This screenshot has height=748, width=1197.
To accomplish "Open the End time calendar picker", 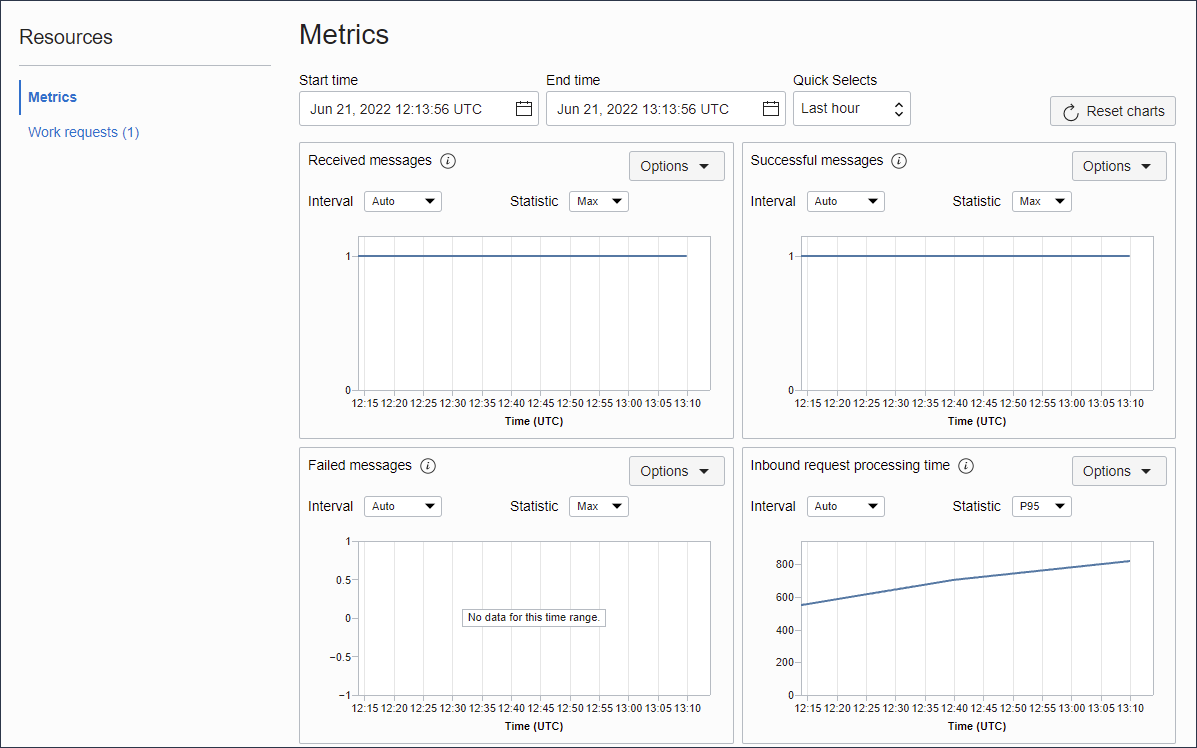I will pyautogui.click(x=770, y=108).
